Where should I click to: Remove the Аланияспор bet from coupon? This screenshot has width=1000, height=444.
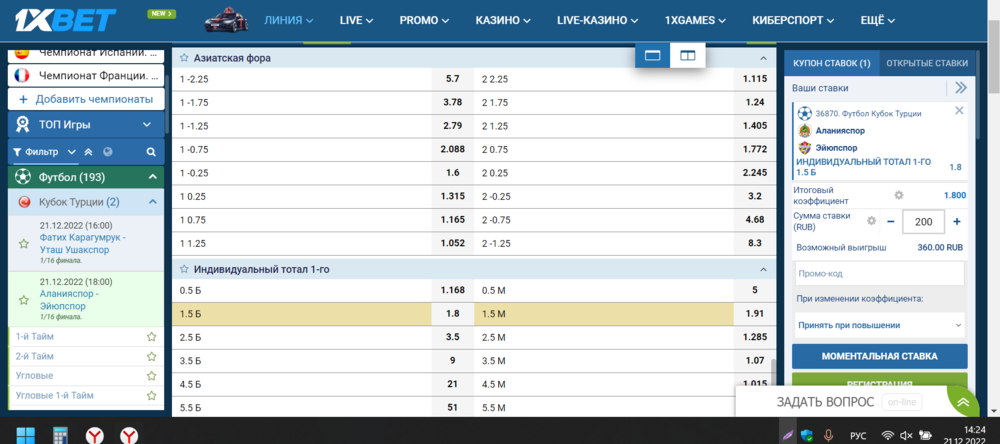click(x=959, y=111)
